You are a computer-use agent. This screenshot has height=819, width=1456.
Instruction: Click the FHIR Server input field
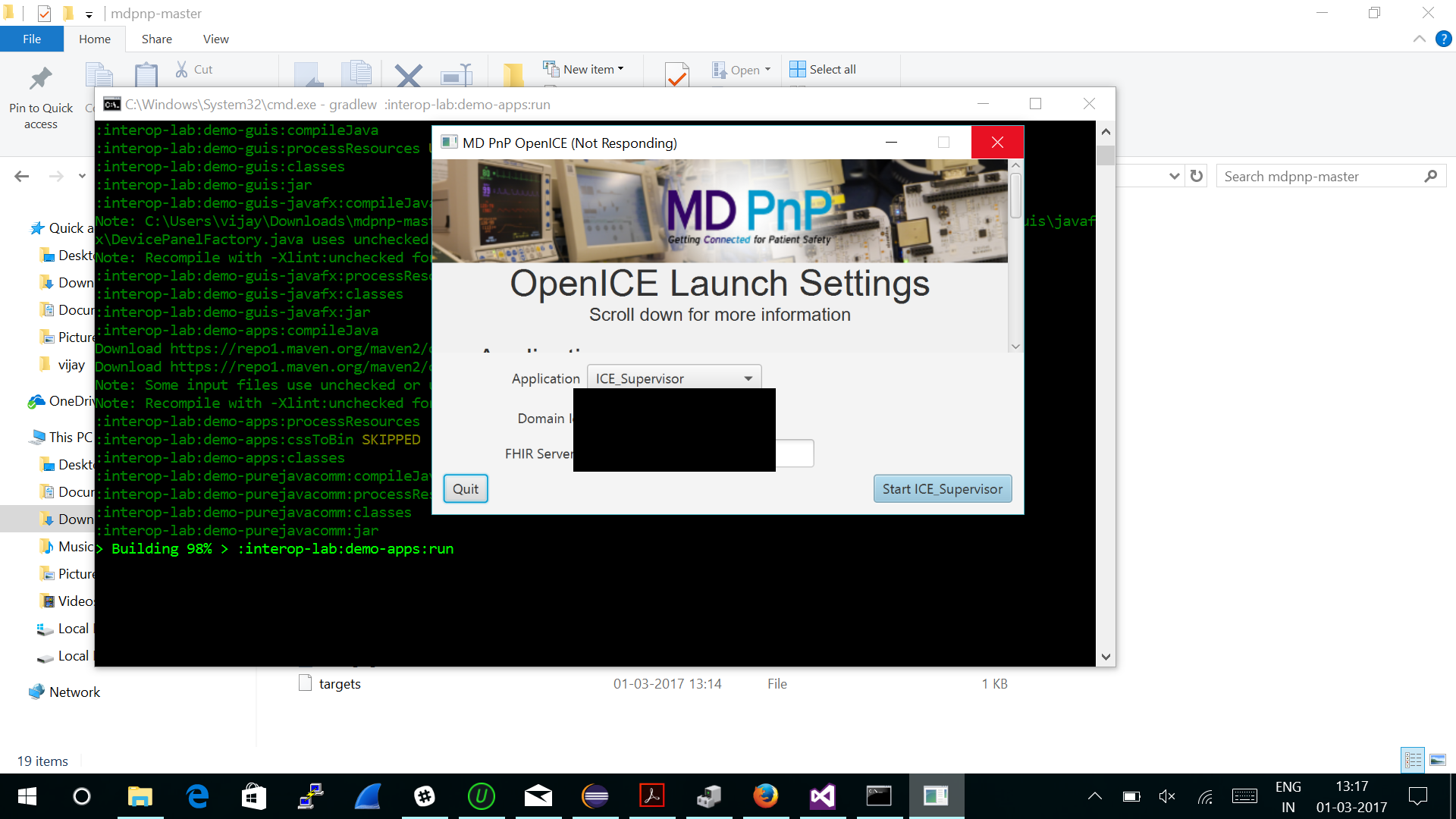tap(794, 453)
